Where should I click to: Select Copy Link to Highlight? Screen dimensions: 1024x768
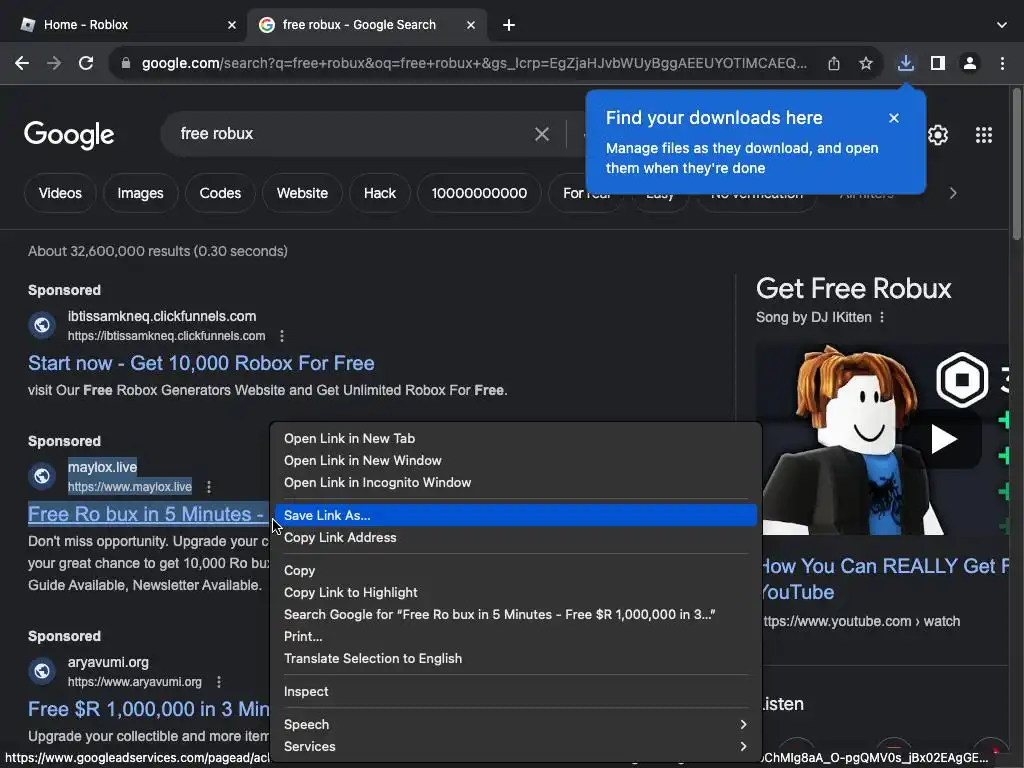click(x=515, y=593)
